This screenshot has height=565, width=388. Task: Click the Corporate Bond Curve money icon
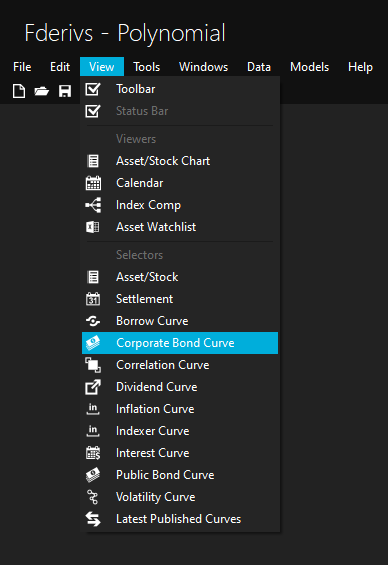click(93, 343)
